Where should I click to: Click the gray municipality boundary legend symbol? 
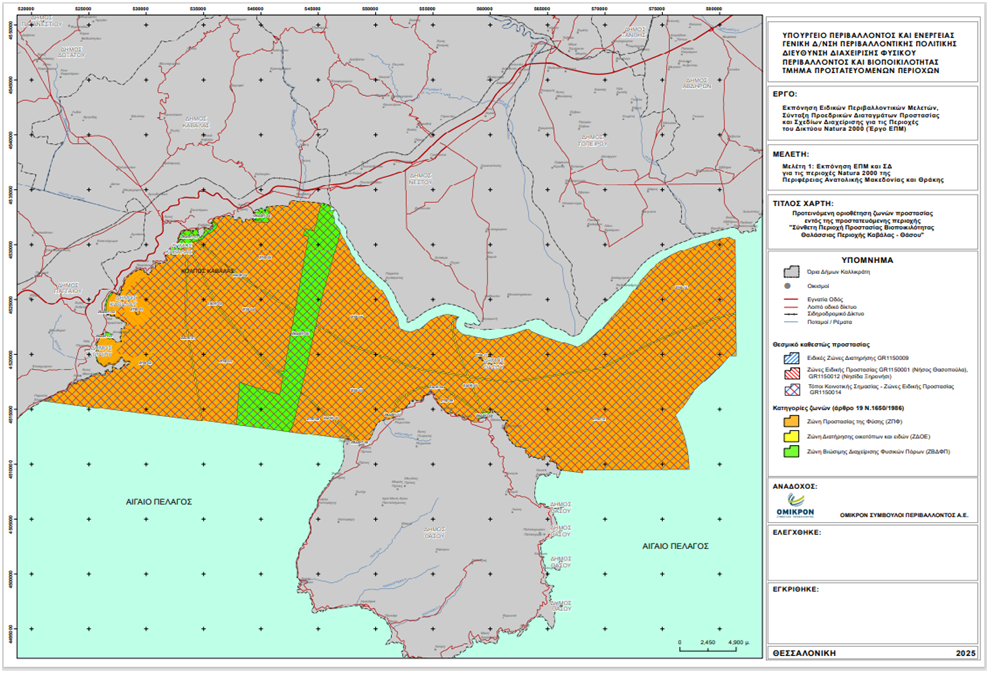click(x=789, y=271)
